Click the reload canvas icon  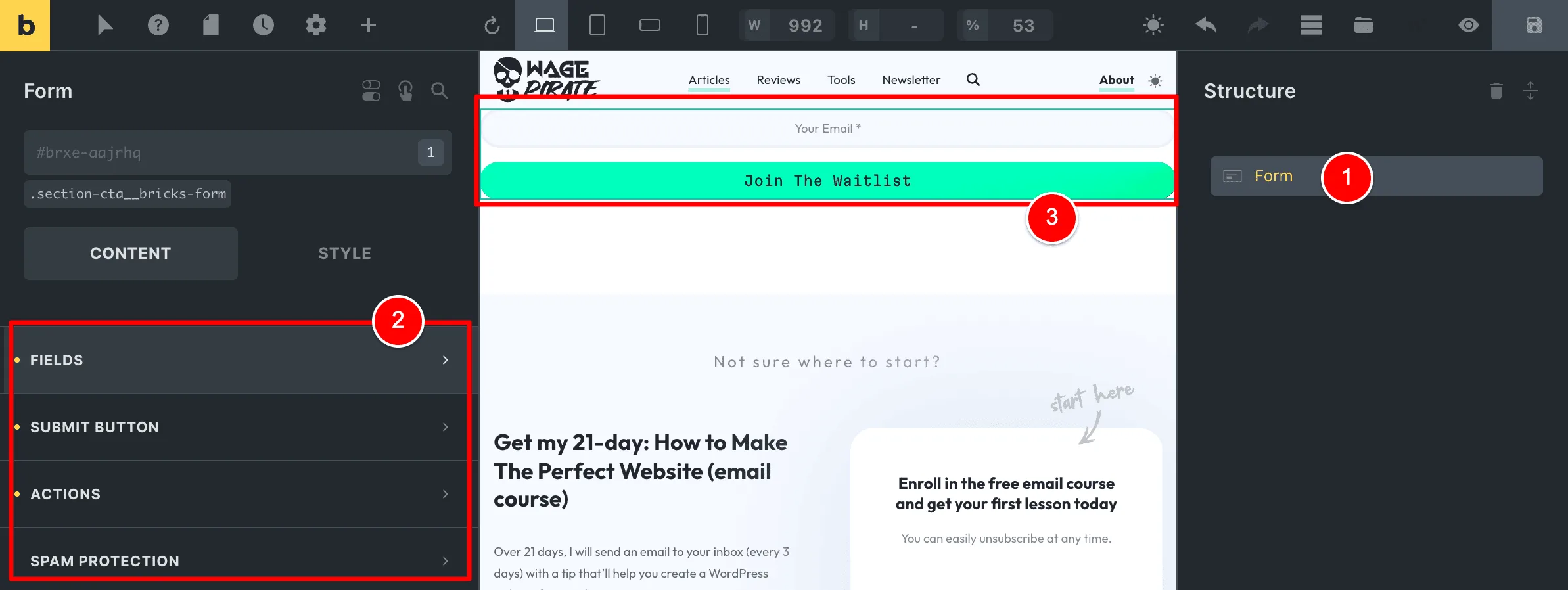pyautogui.click(x=492, y=26)
